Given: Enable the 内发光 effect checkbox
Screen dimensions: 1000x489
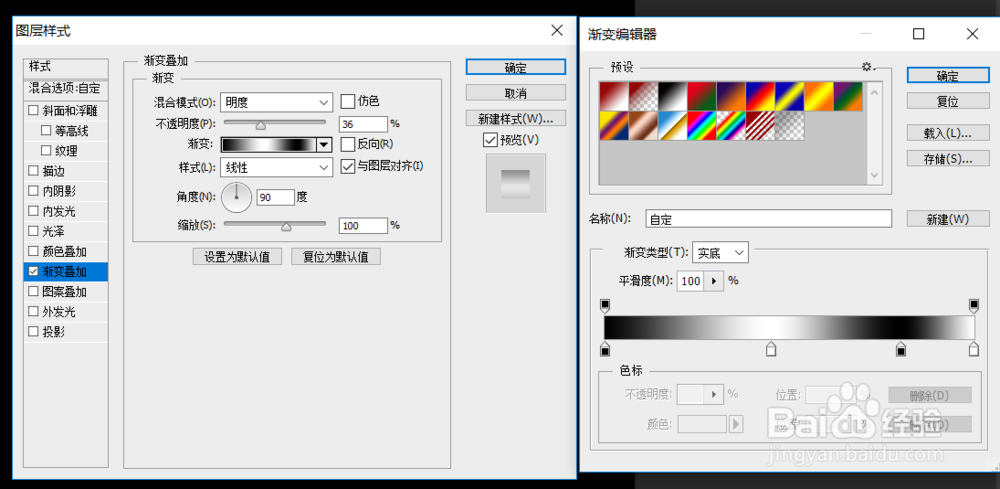Looking at the screenshot, I should (33, 211).
